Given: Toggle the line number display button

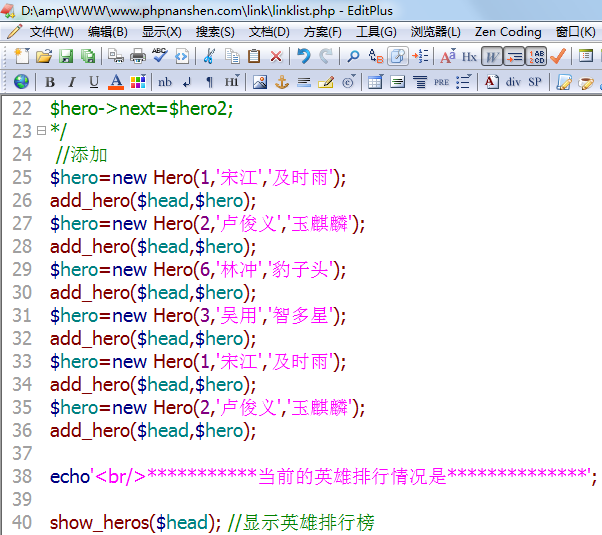Looking at the screenshot, I should pos(536,56).
